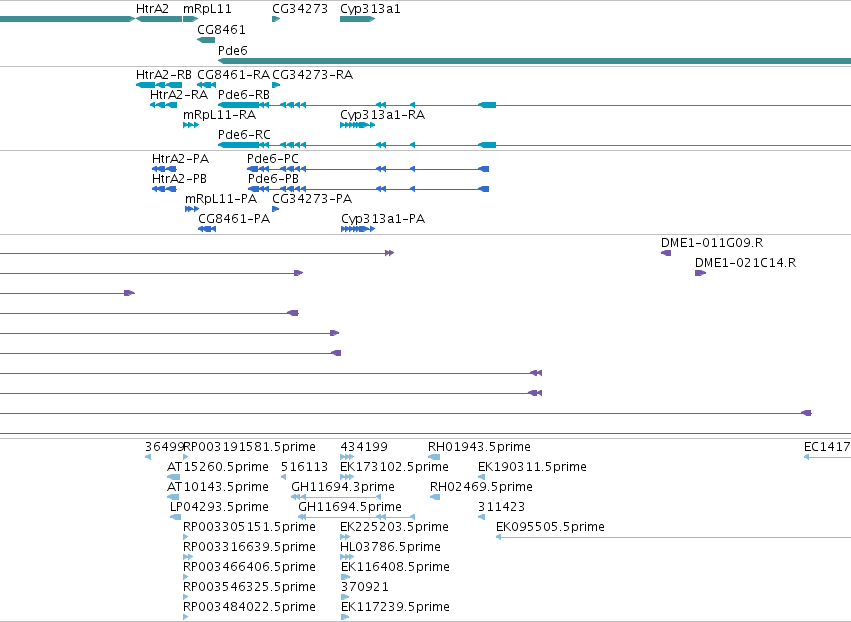Select the RP003316639.5prime label
Screen dimensions: 851x622
click(x=249, y=547)
